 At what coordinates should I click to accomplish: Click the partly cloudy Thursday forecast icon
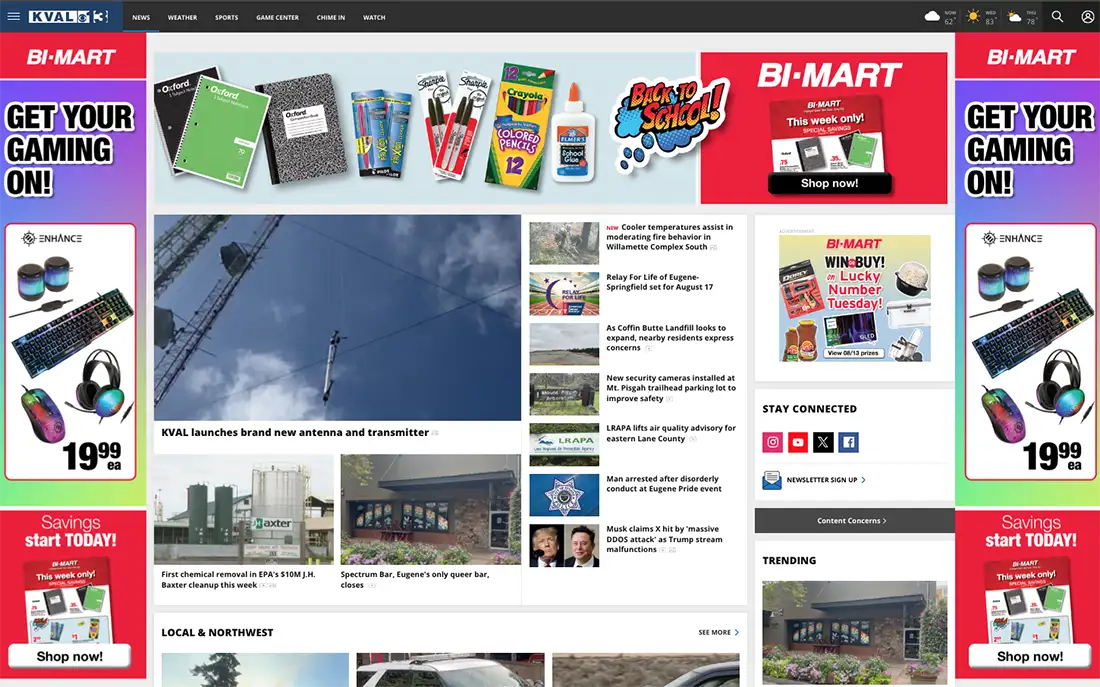tap(1014, 16)
